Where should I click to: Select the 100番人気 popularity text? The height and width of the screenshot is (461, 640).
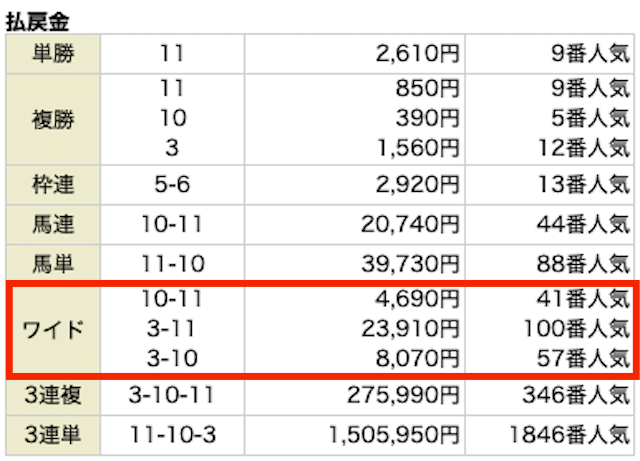tap(577, 329)
